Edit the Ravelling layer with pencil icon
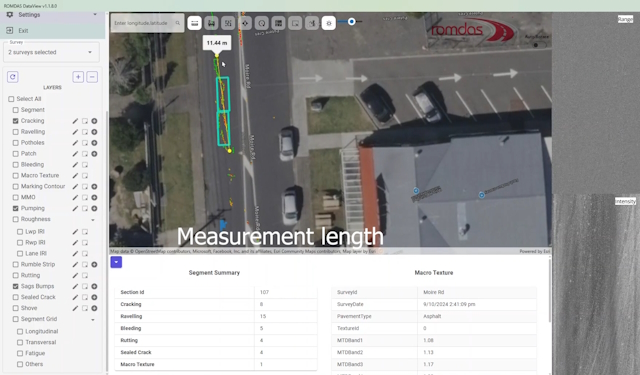 (x=75, y=132)
